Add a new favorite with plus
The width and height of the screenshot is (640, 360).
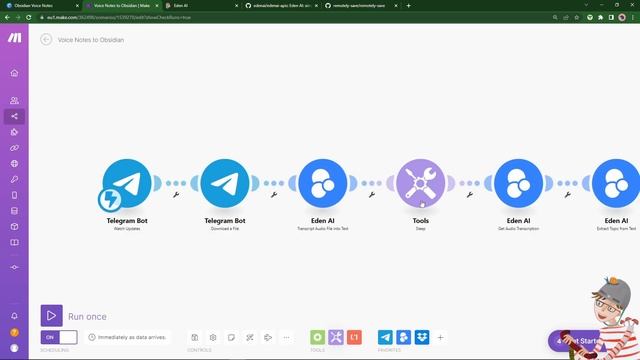point(440,337)
